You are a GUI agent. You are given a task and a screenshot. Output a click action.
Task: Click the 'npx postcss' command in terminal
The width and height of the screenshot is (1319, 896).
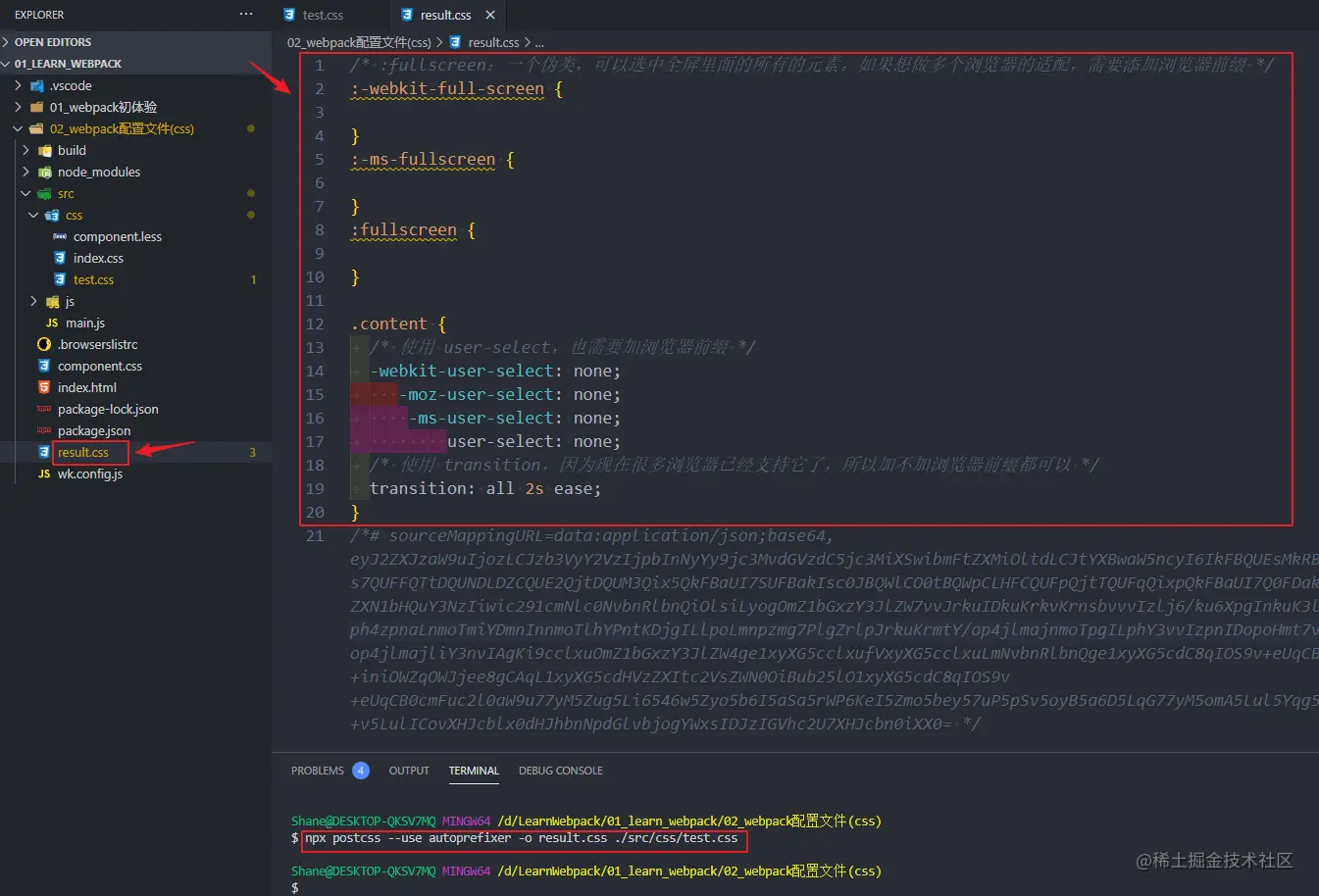[x=522, y=838]
